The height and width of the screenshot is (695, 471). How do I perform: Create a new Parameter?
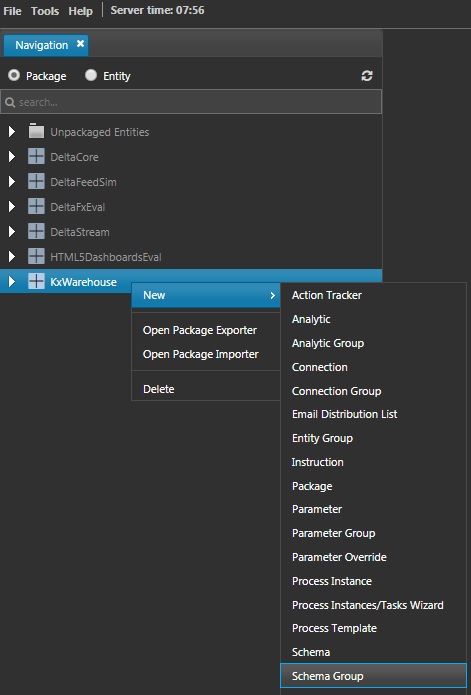pos(374,509)
